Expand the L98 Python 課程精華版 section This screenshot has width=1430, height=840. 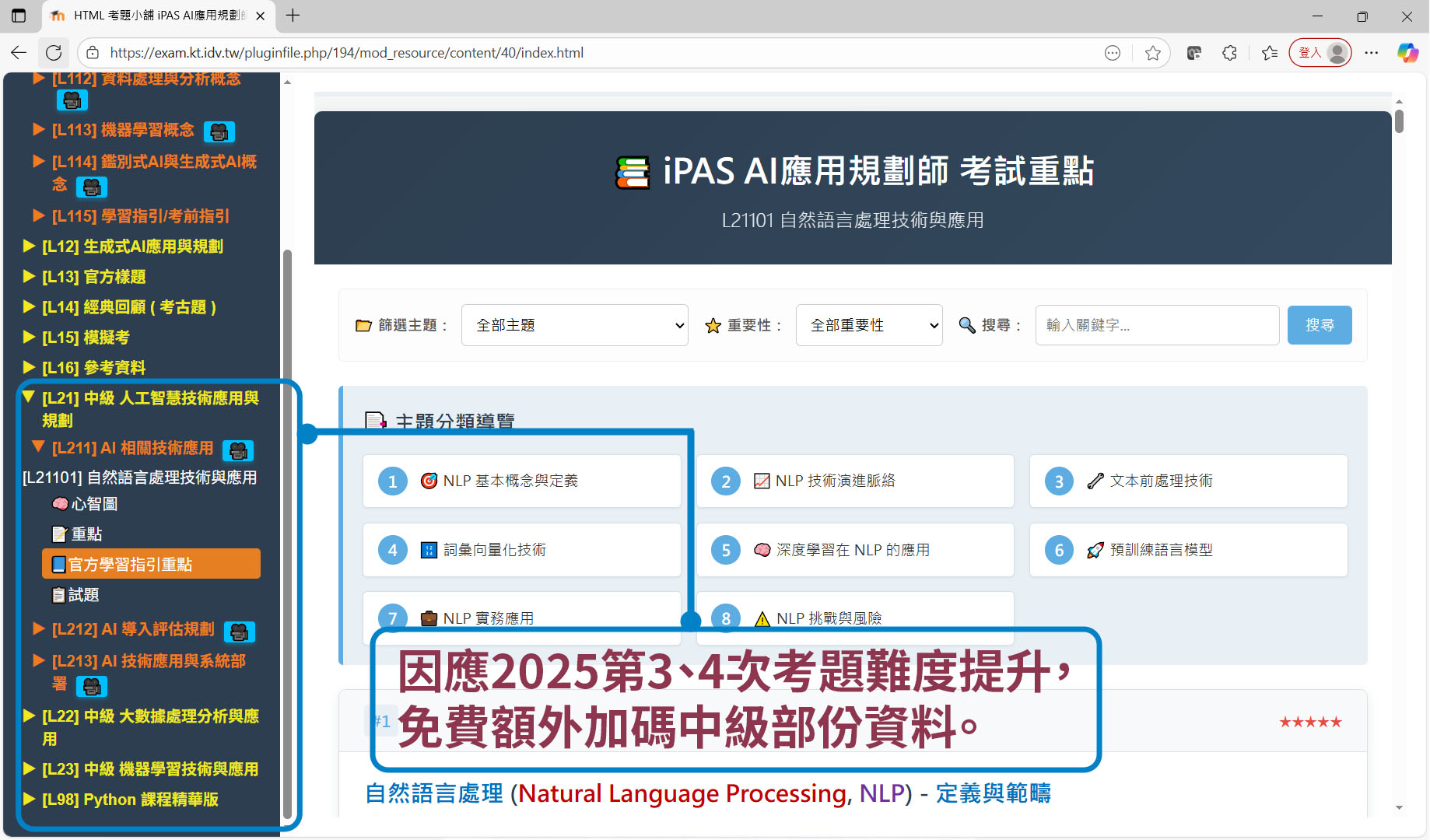[x=129, y=800]
